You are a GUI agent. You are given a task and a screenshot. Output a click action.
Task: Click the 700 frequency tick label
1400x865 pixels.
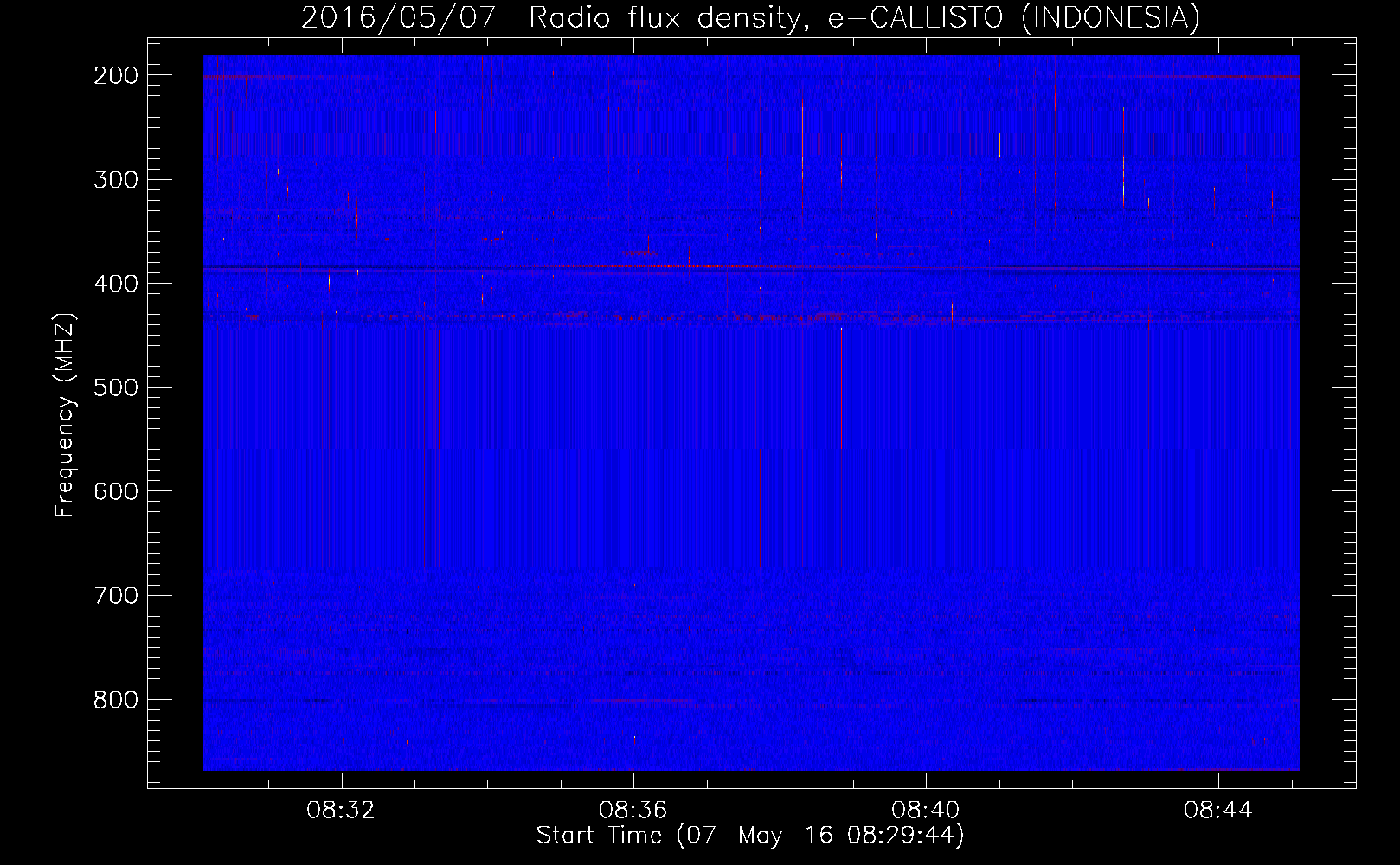[x=116, y=595]
